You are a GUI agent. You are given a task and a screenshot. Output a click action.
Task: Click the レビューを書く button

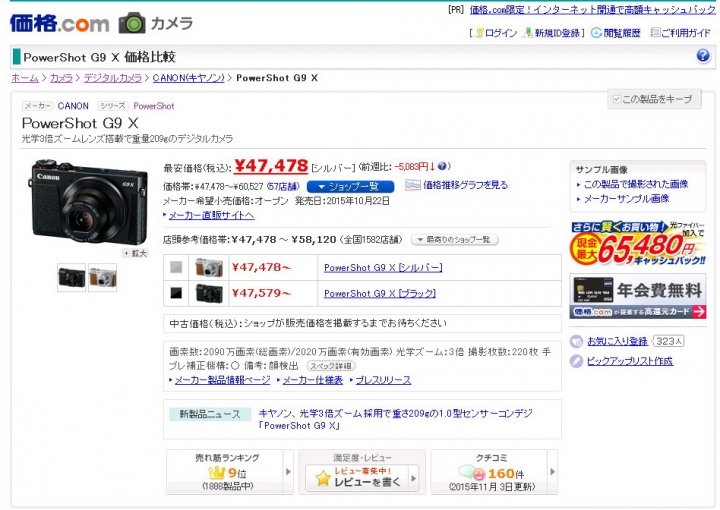362,478
